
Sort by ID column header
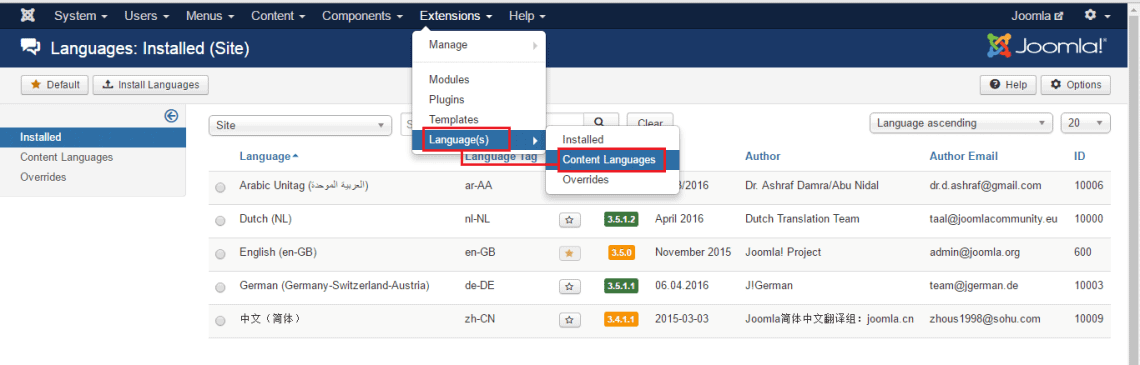1080,156
